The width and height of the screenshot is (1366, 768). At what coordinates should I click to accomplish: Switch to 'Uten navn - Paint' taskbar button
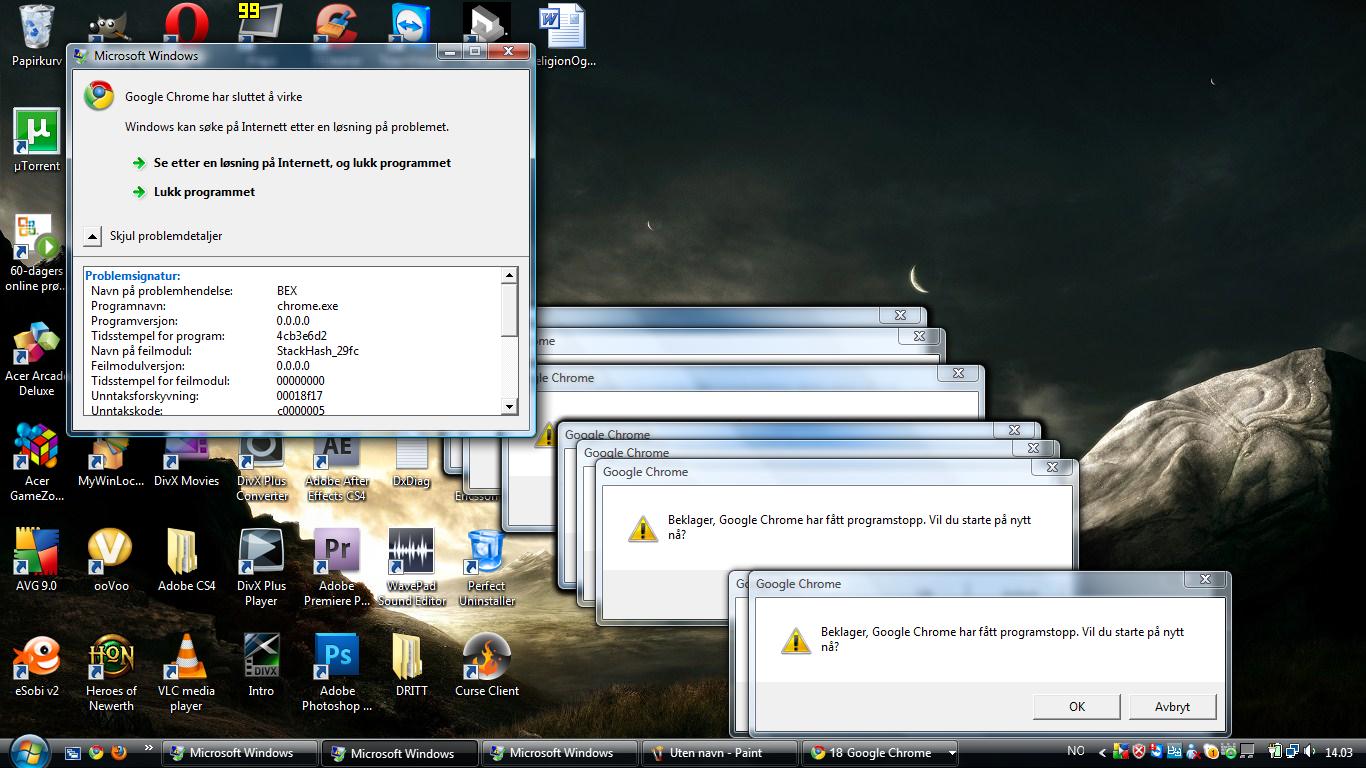tap(720, 753)
